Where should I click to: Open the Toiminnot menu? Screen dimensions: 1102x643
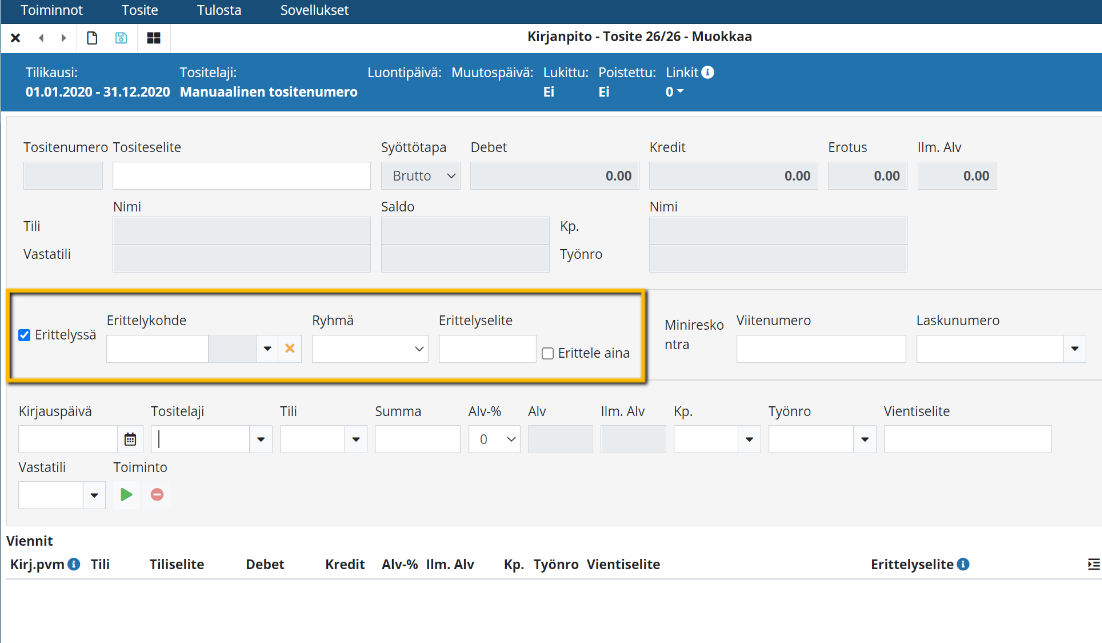52,11
